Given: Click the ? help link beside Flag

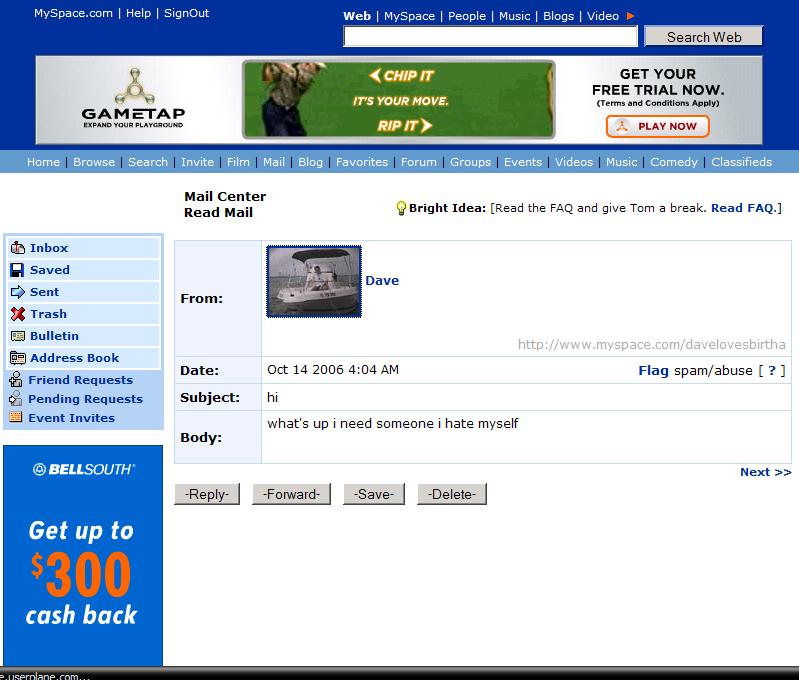Looking at the screenshot, I should pos(772,371).
